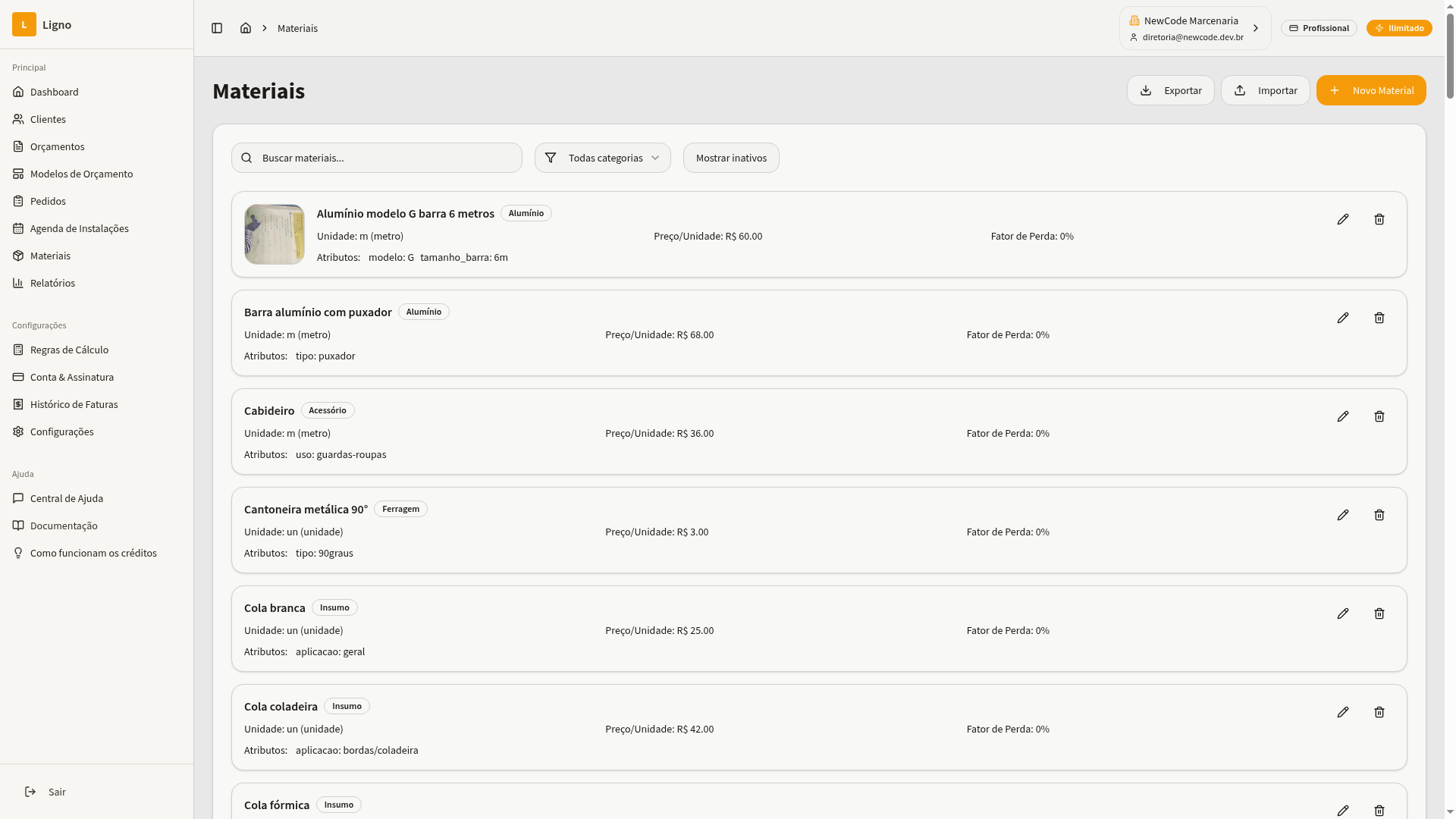The width and height of the screenshot is (1456, 819).
Task: Click the attribute 'tamanho_barra: 6m'
Action: point(464,257)
